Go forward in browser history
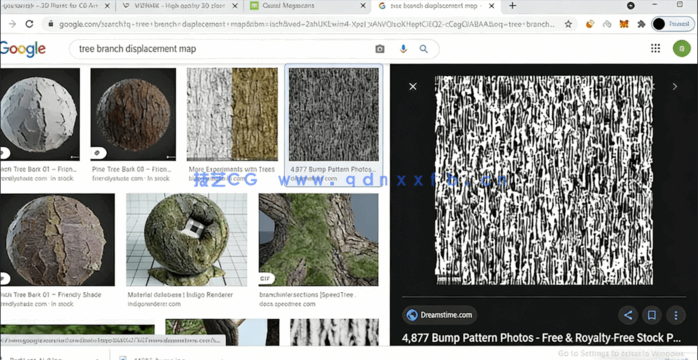Screen dimensions: 698x360 tap(12, 24)
